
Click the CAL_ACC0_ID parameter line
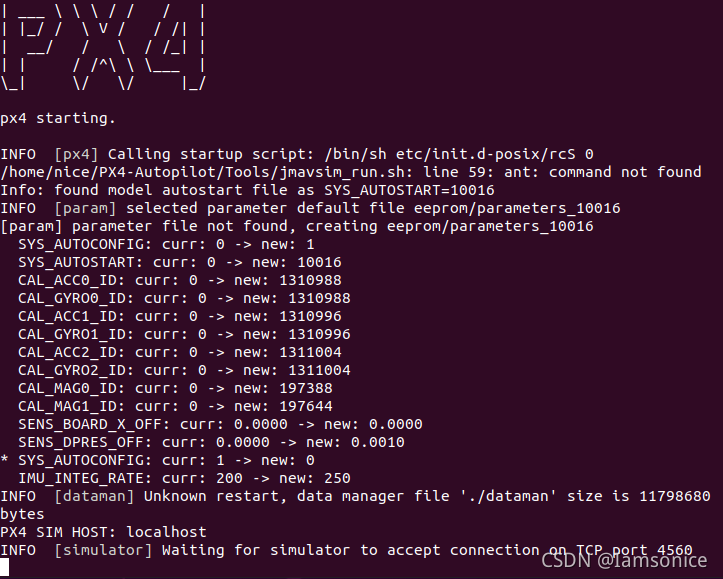[180, 280]
